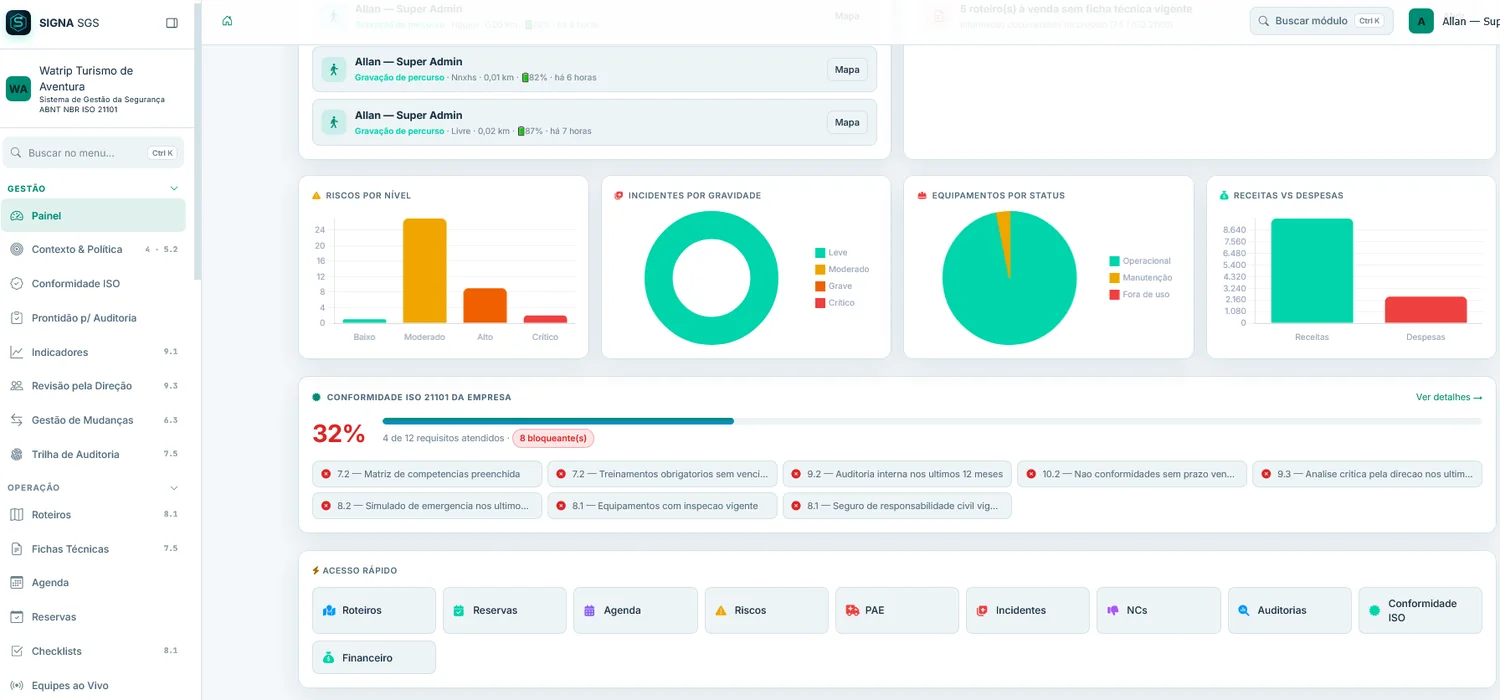Open the PAE quick access shortcut

point(897,610)
